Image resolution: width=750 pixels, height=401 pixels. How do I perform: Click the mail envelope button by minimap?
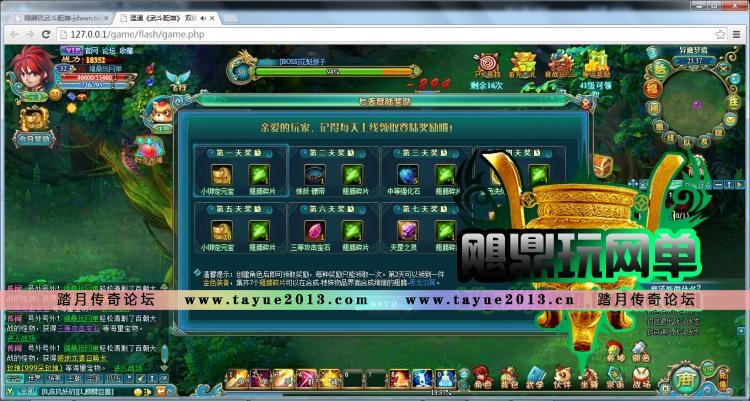pyautogui.click(x=729, y=119)
